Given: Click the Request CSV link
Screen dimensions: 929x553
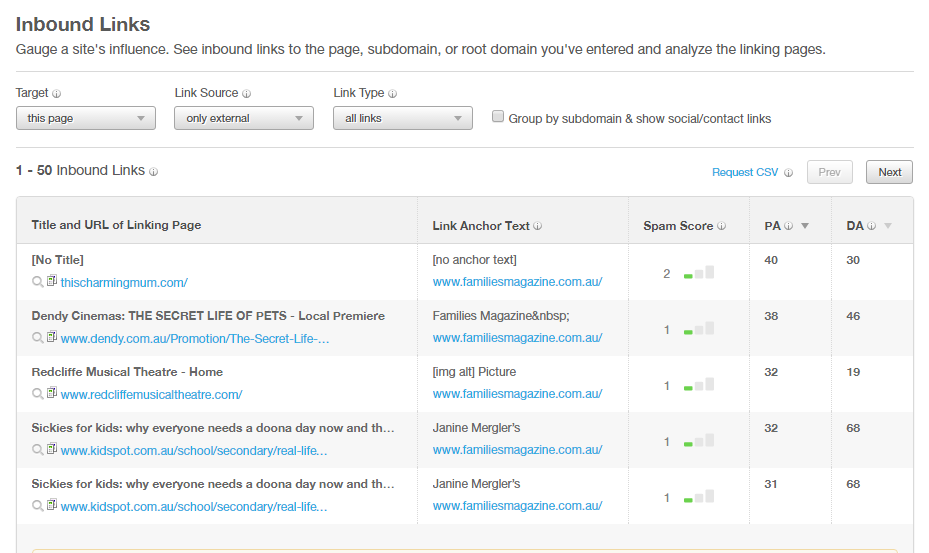Looking at the screenshot, I should [745, 172].
